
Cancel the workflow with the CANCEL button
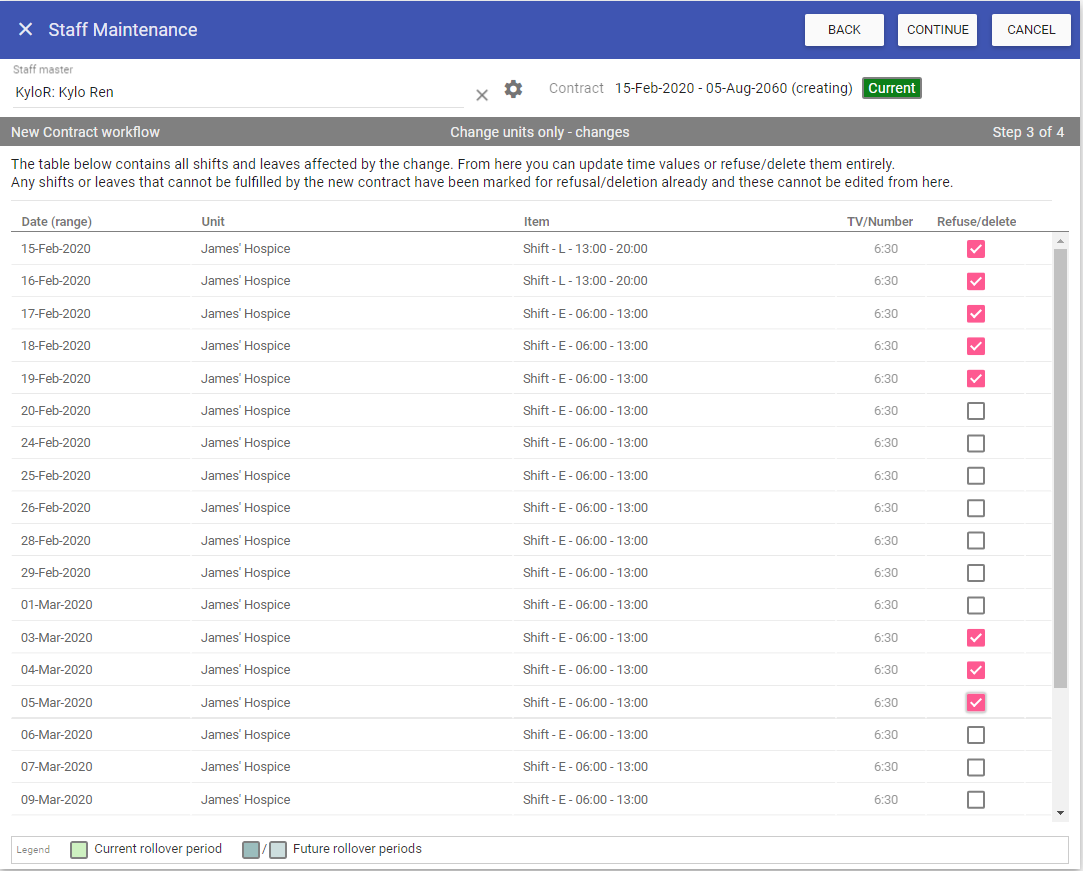(1031, 30)
